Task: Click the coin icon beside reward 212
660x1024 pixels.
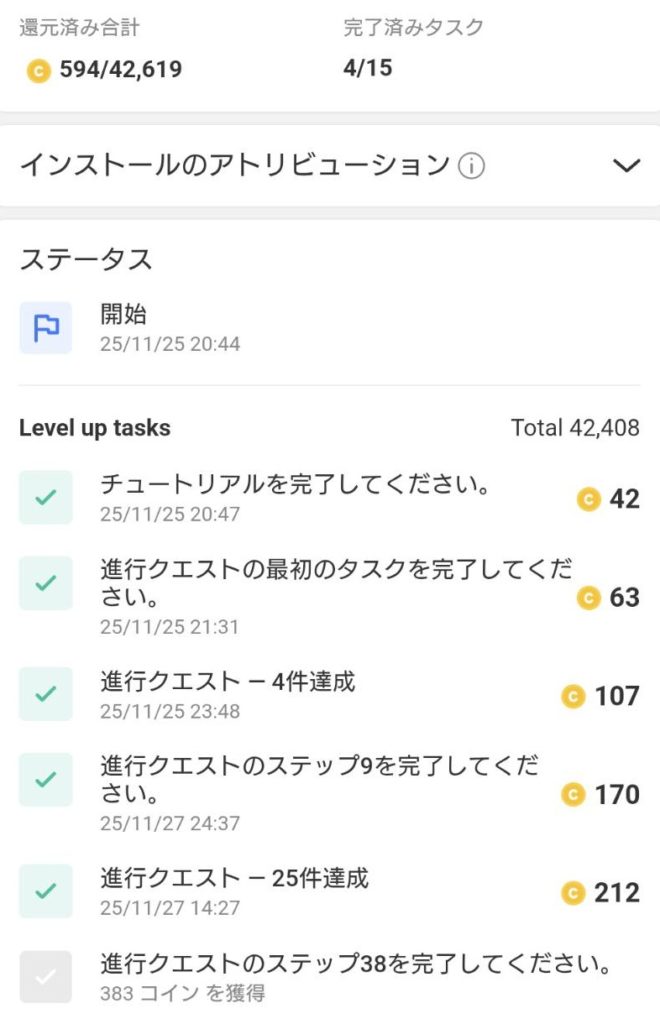Action: (573, 892)
